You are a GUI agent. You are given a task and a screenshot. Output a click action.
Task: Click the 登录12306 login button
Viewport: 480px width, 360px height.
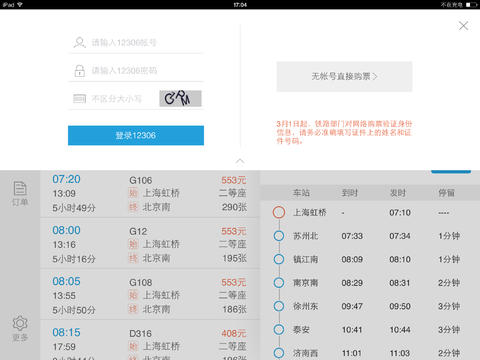click(136, 135)
